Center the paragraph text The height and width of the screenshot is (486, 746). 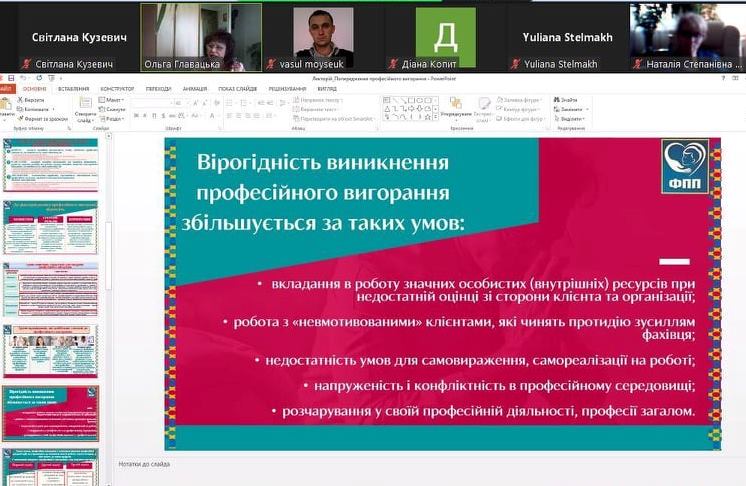238,116
